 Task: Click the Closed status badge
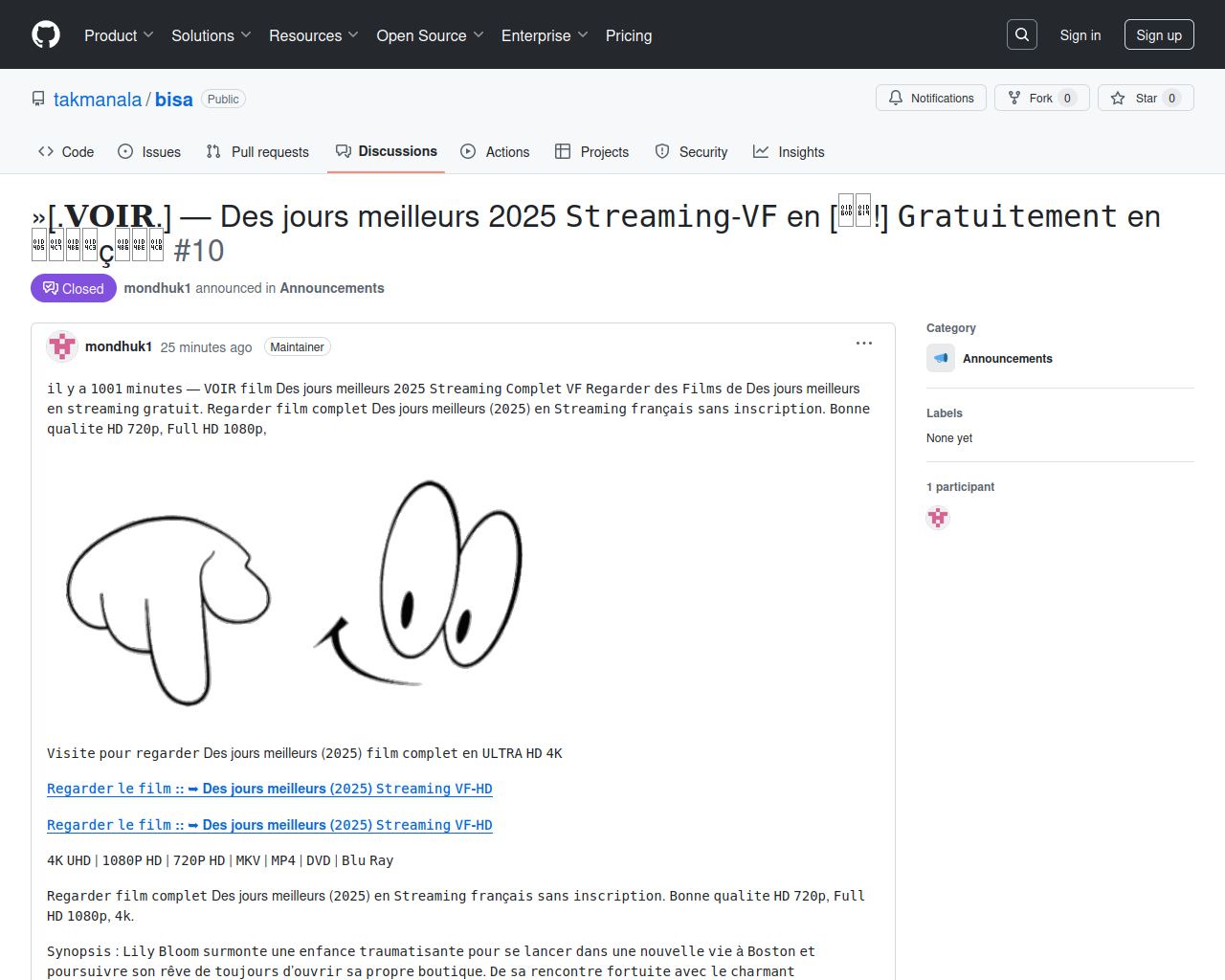click(x=74, y=288)
